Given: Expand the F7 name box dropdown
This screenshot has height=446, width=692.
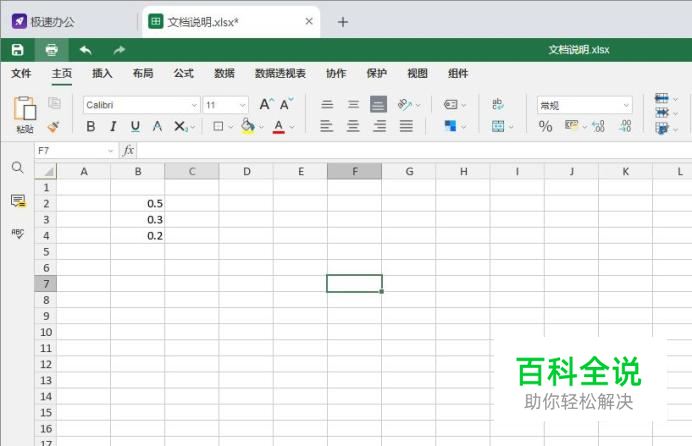Looking at the screenshot, I should [x=110, y=151].
